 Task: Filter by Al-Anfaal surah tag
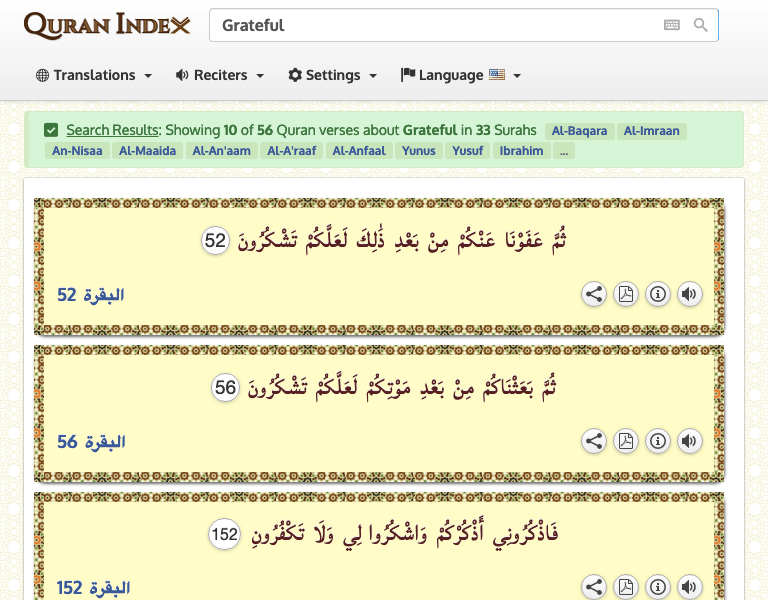[x=359, y=151]
